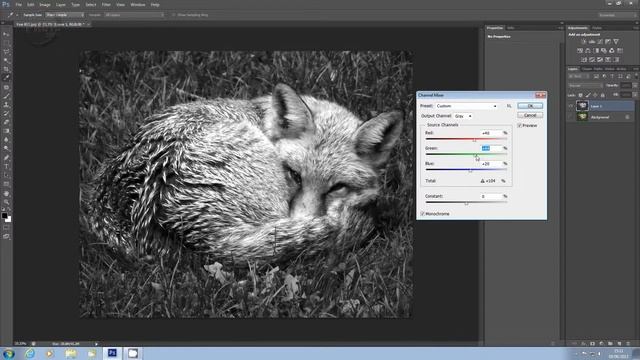Click Cancel in Channel Mixer
The height and width of the screenshot is (360, 640).
click(x=530, y=116)
